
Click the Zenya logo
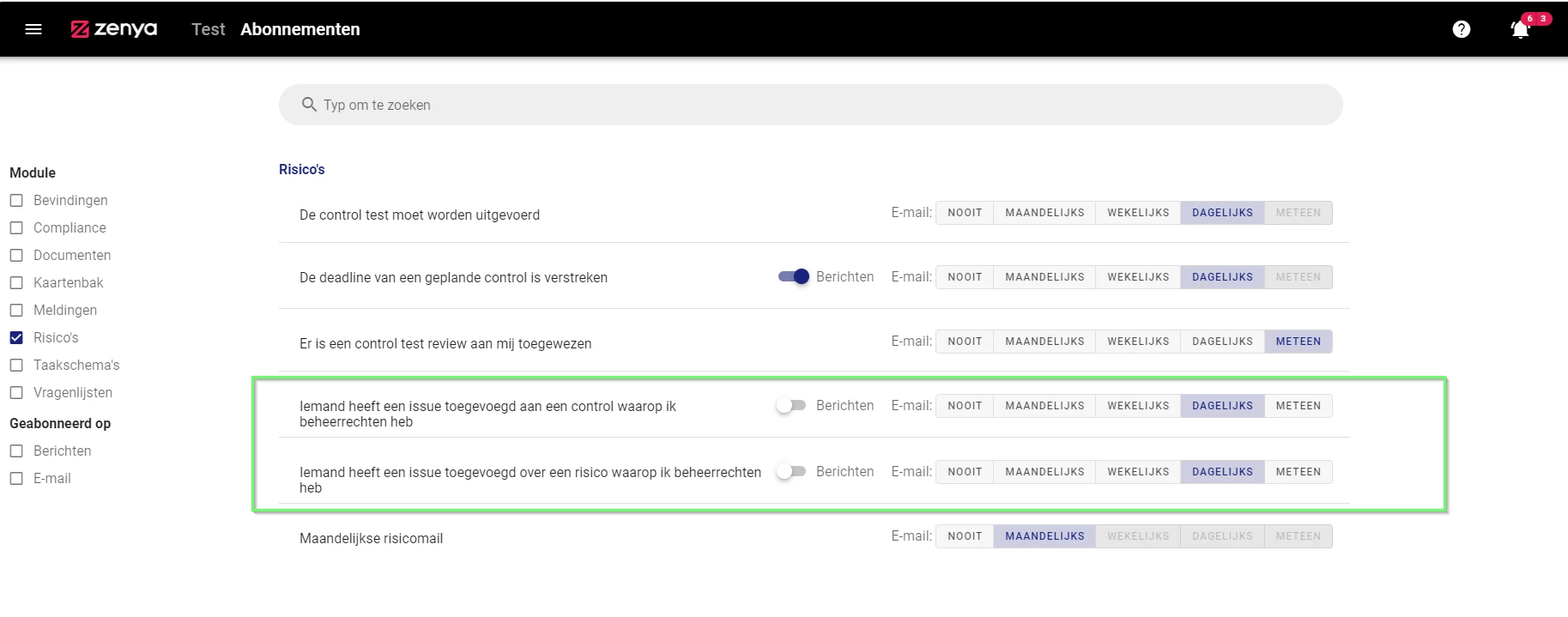tap(114, 29)
